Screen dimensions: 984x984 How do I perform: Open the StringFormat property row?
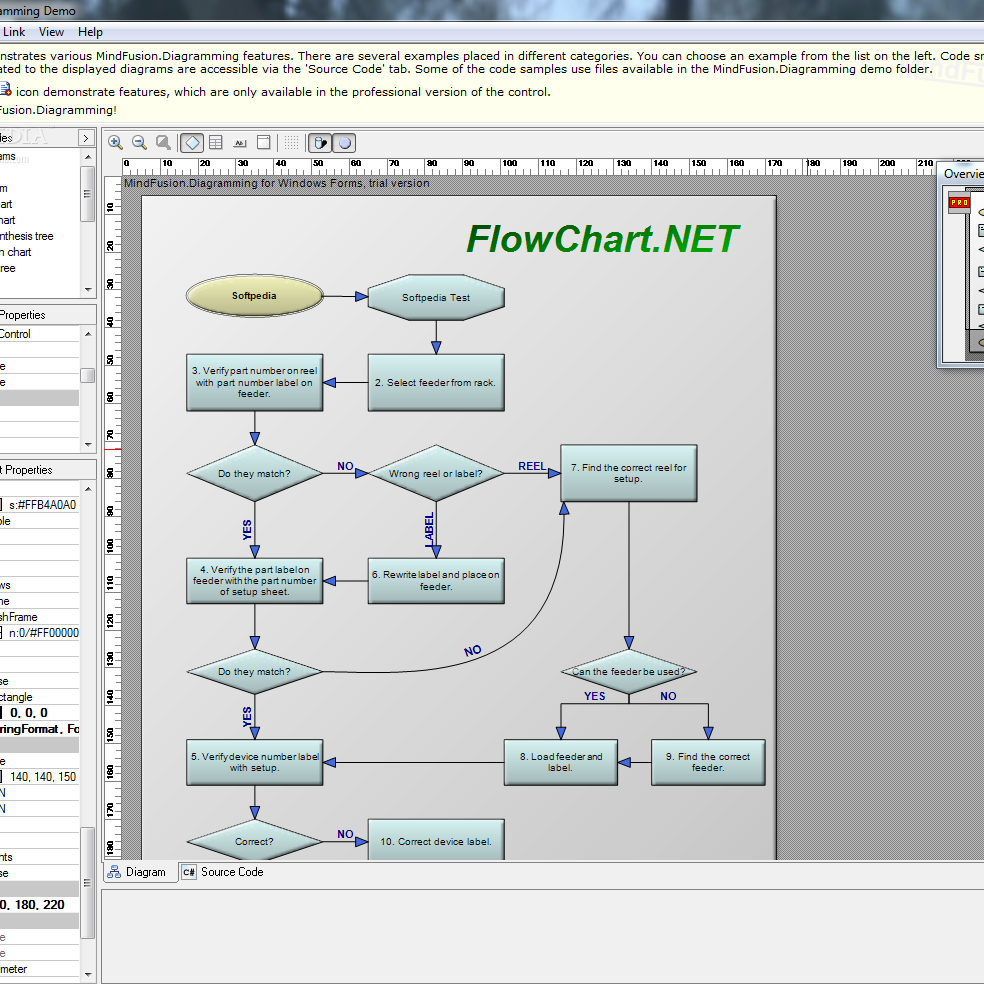pos(40,728)
